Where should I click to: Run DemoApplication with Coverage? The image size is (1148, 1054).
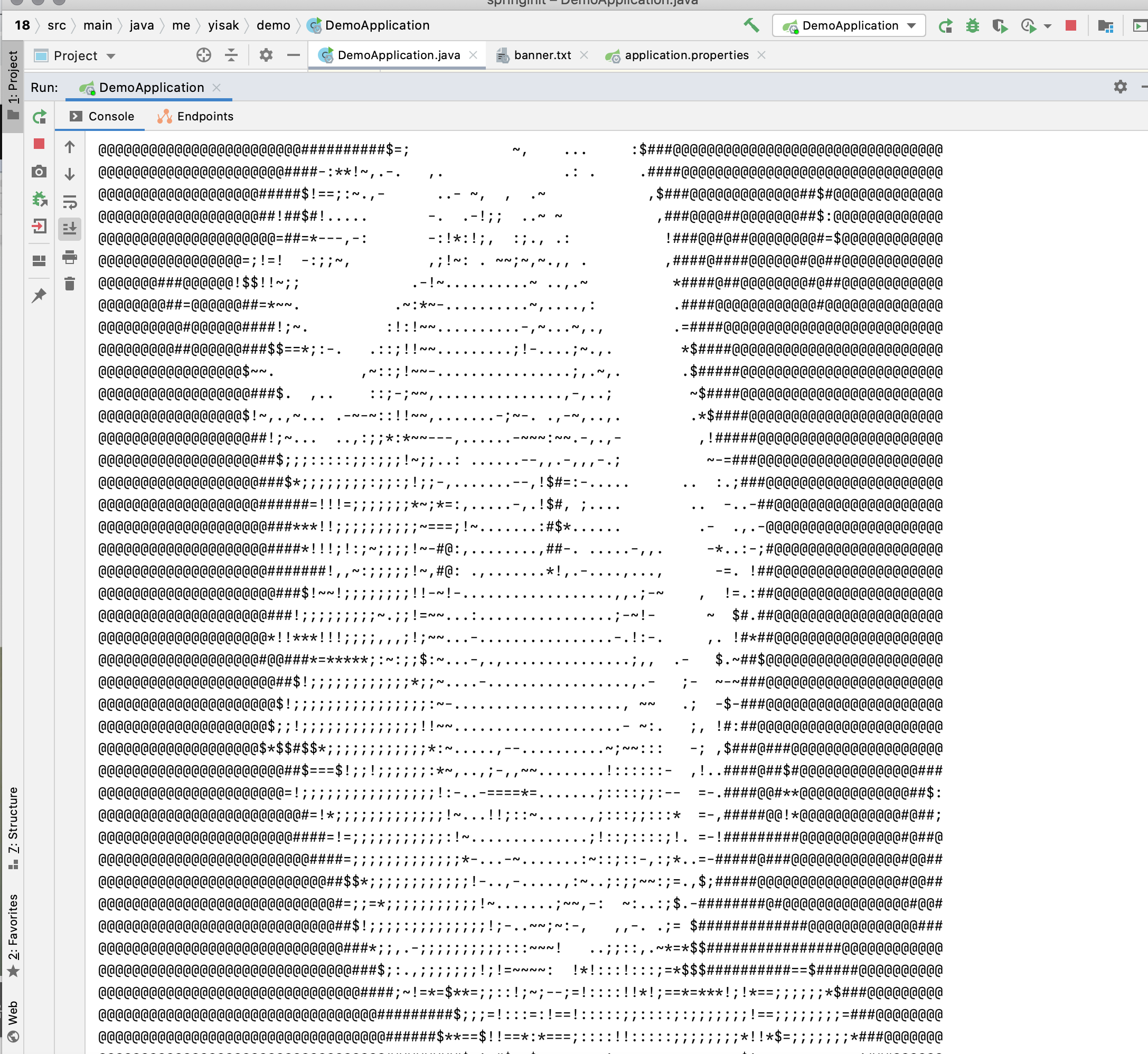[x=1000, y=26]
